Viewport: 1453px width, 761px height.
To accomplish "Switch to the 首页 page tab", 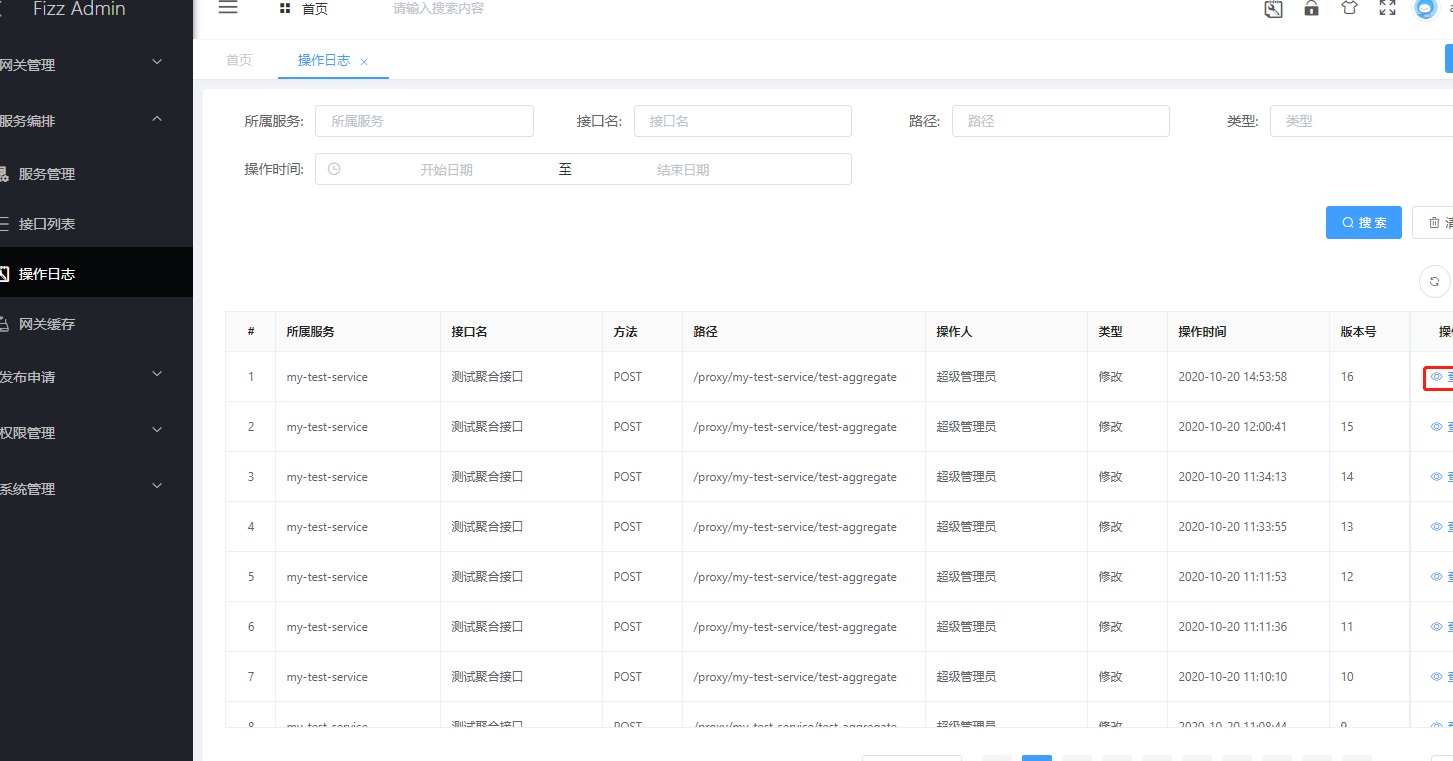I will pos(239,60).
